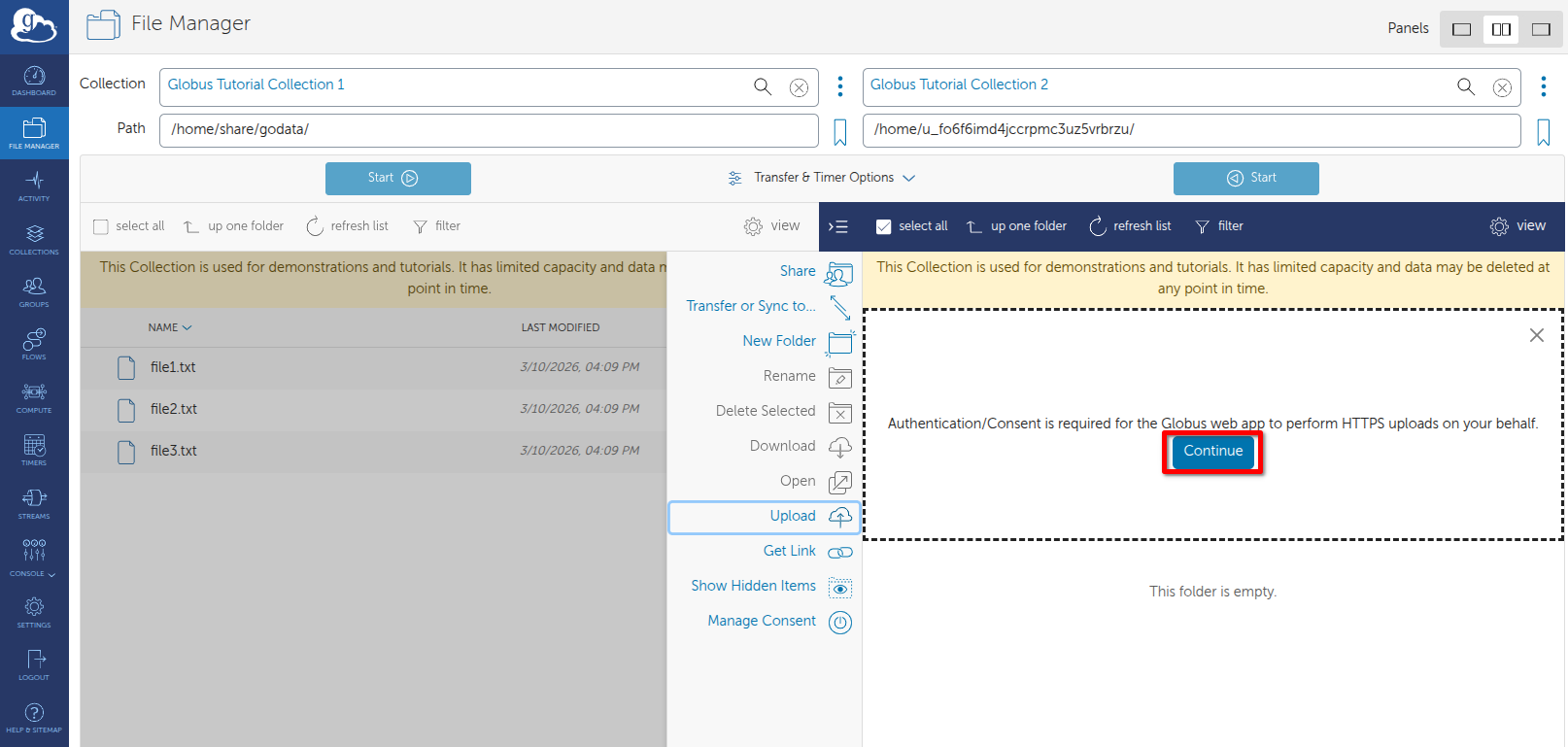Click the Continue consent button

(x=1212, y=451)
